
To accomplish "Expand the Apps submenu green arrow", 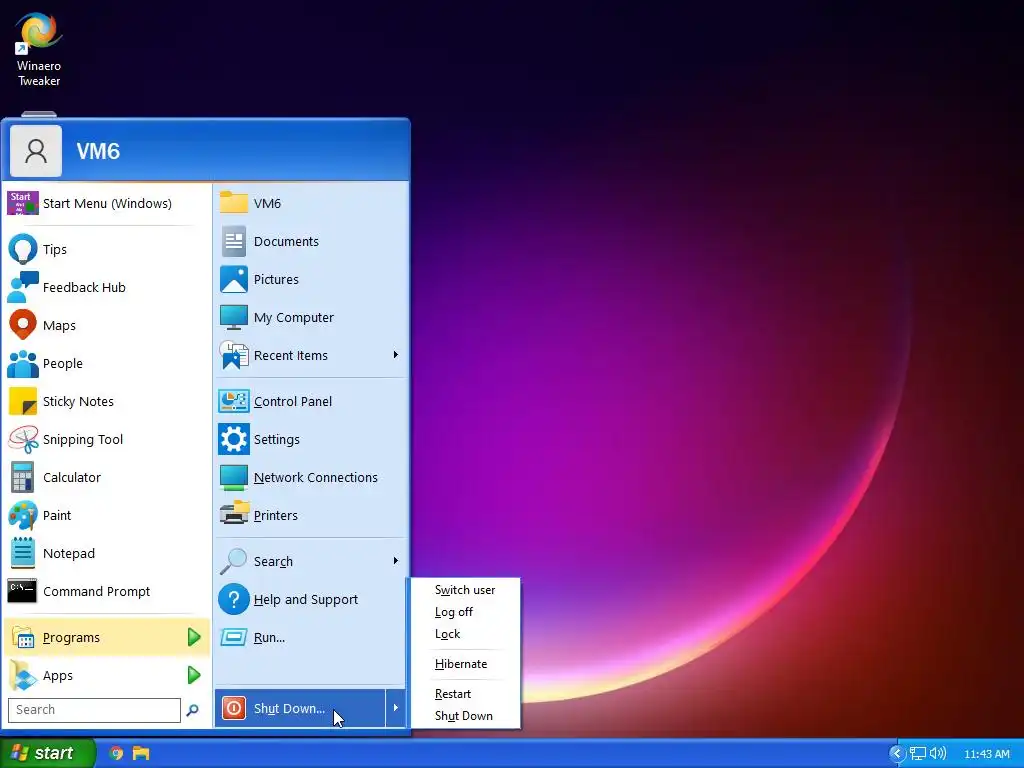I will (x=194, y=675).
